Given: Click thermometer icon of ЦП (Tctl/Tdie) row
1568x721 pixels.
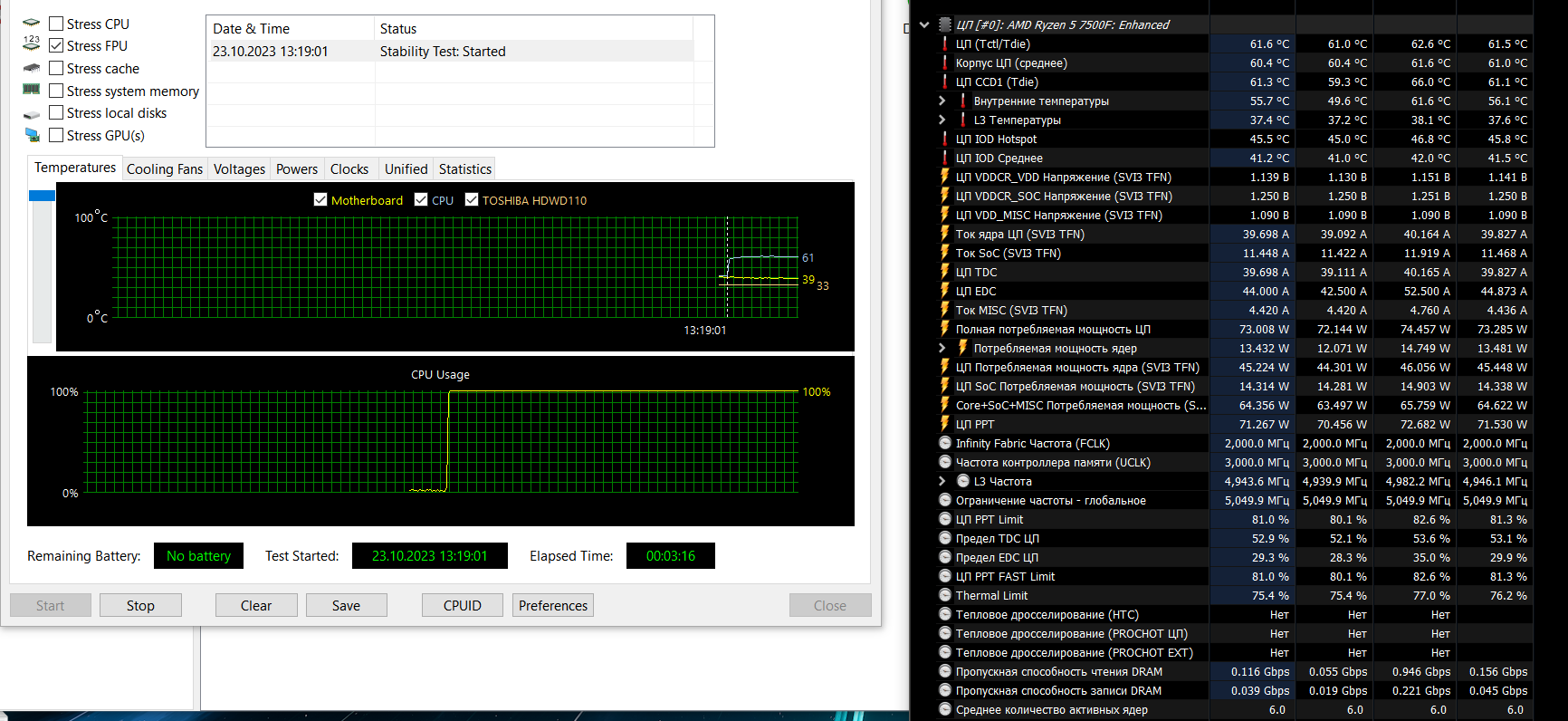Looking at the screenshot, I should point(945,43).
